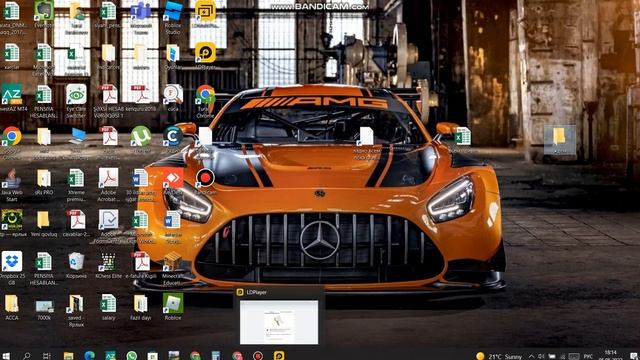Open the volume control in system tray
The width and height of the screenshot is (640, 360).
pos(541,356)
